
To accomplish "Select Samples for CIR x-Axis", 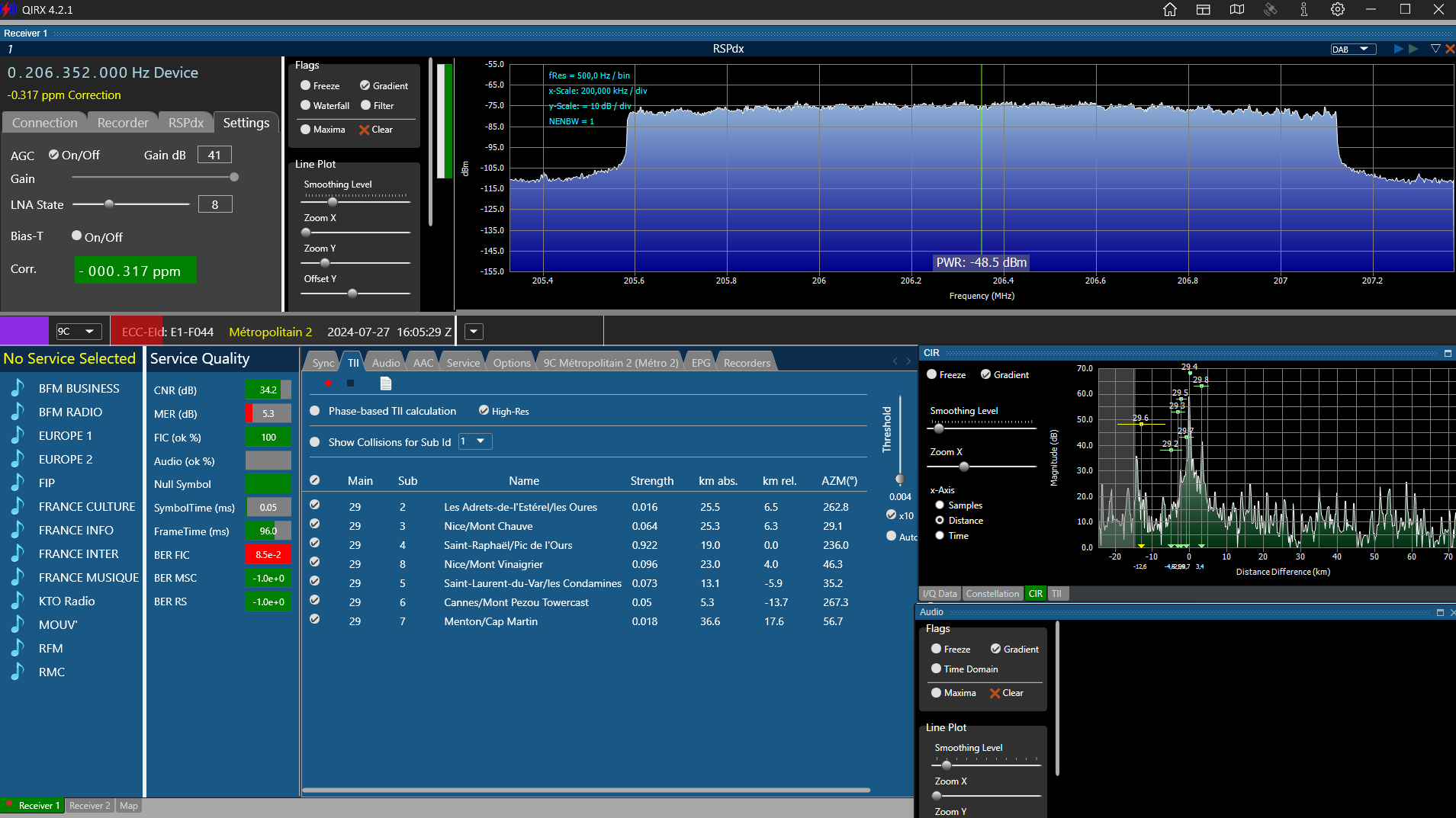I will pyautogui.click(x=940, y=505).
